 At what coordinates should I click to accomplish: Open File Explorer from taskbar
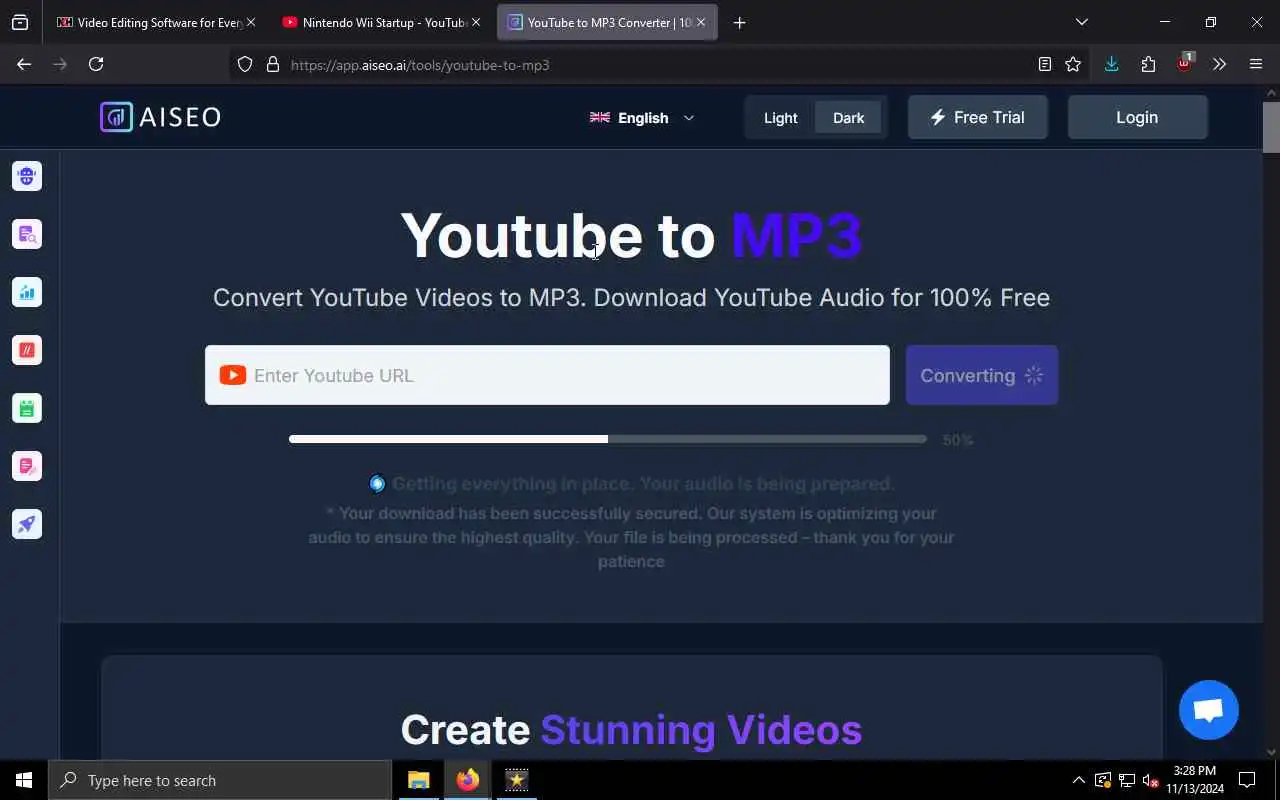[x=419, y=780]
